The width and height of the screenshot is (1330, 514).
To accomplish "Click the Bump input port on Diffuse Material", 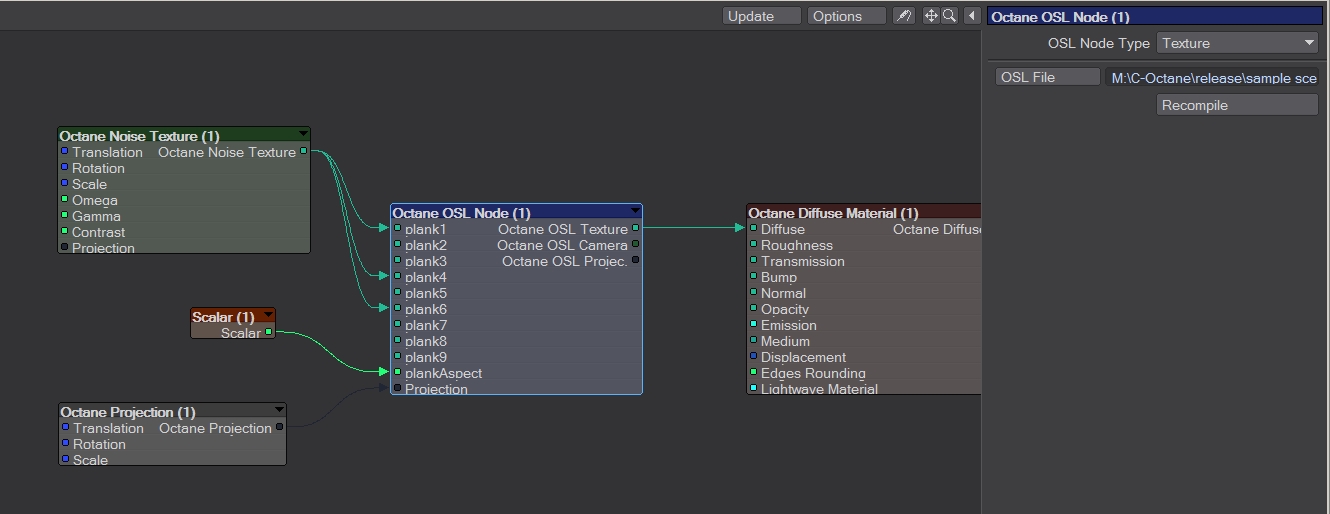I will [753, 277].
